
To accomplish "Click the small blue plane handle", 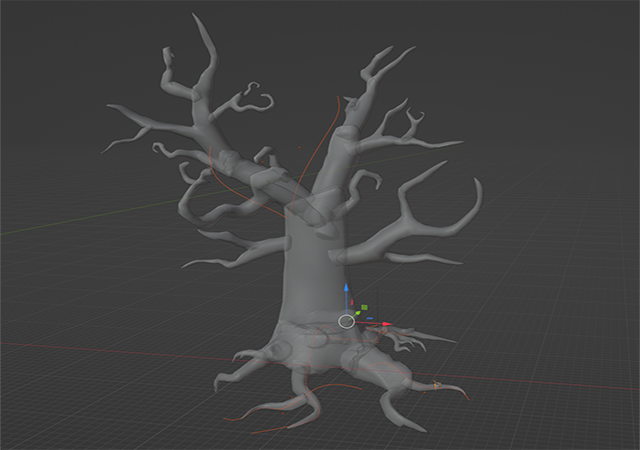I will point(370,319).
